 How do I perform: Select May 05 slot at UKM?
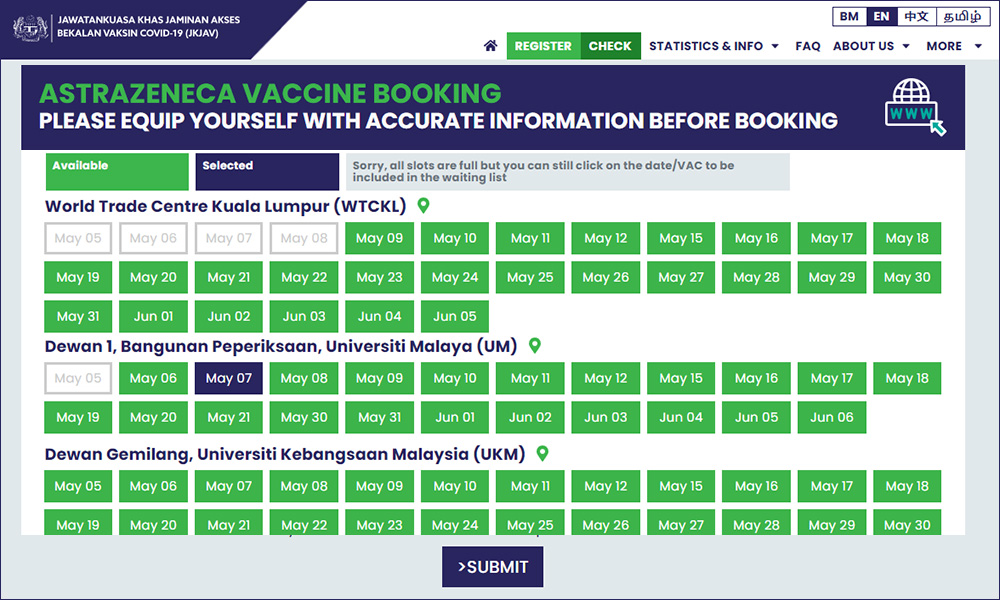[x=78, y=487]
